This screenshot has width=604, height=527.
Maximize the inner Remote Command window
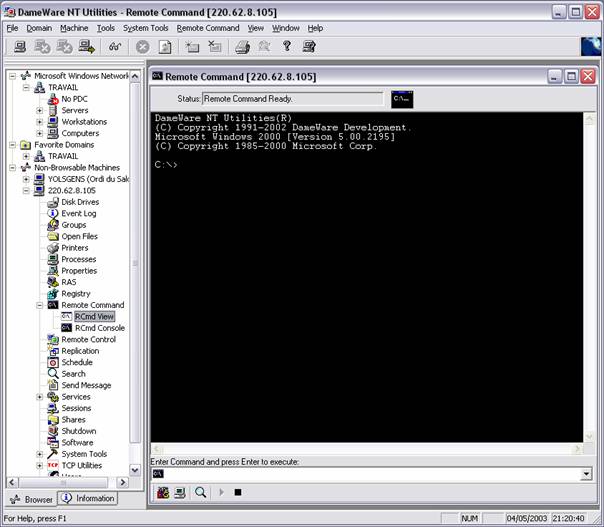[571, 76]
